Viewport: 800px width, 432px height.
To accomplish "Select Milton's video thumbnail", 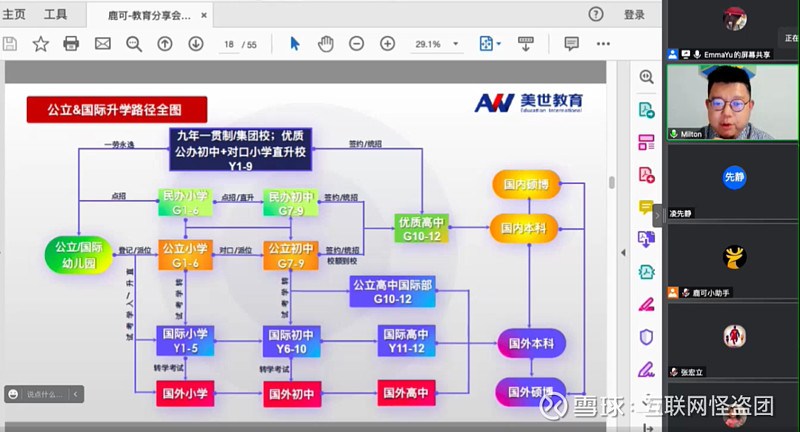I will (x=732, y=102).
